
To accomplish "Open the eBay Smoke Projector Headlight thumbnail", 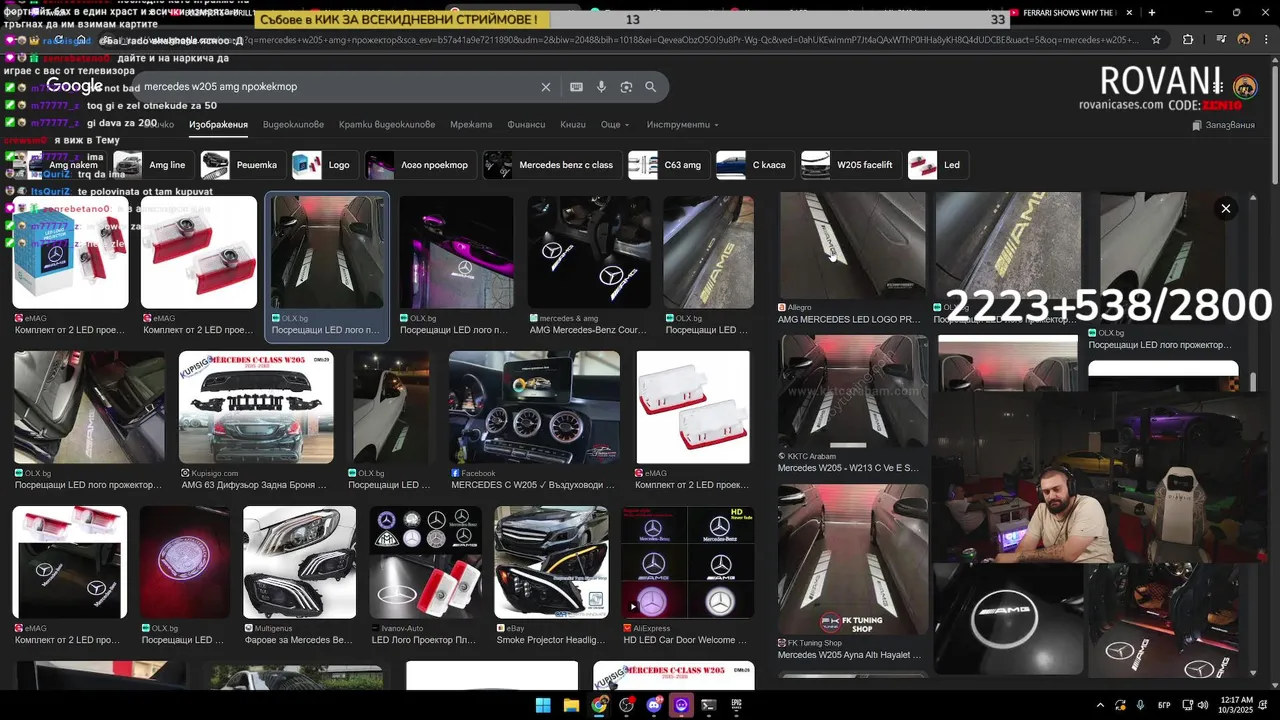I will coord(551,562).
